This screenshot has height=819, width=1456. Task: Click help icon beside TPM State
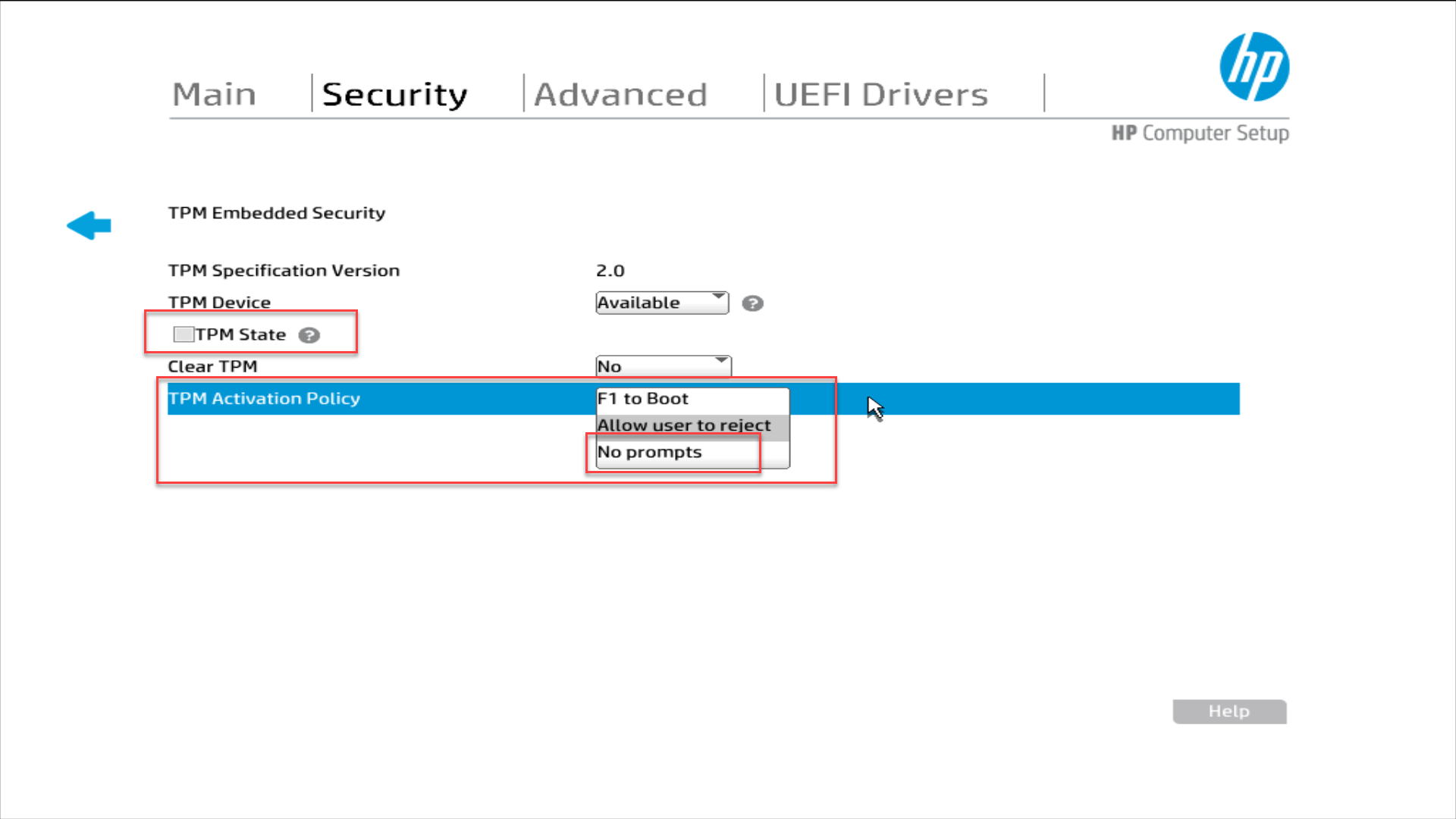point(309,335)
